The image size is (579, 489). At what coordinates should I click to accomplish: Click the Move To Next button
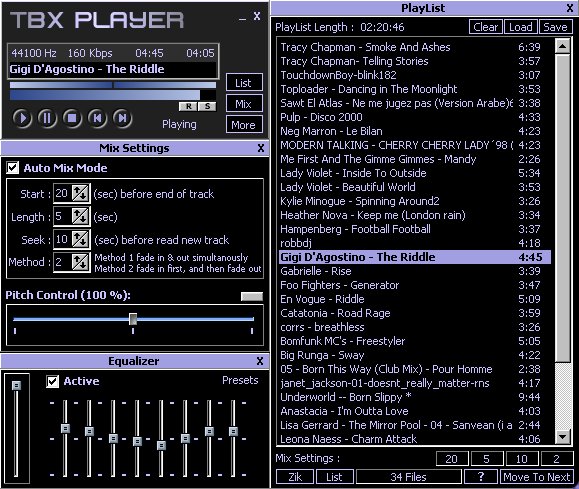click(x=537, y=477)
